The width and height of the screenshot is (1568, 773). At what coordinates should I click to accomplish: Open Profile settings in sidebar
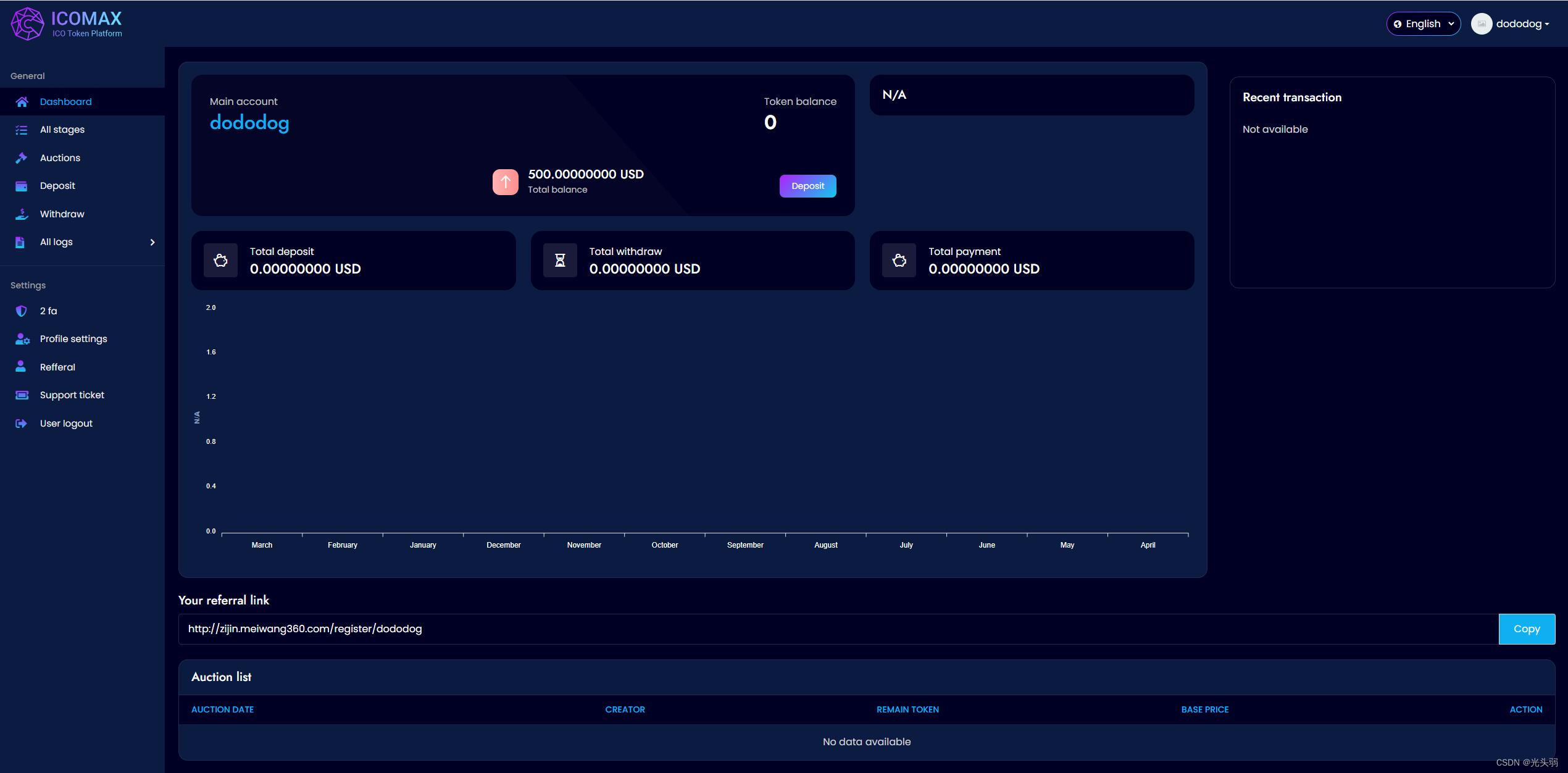[83, 339]
